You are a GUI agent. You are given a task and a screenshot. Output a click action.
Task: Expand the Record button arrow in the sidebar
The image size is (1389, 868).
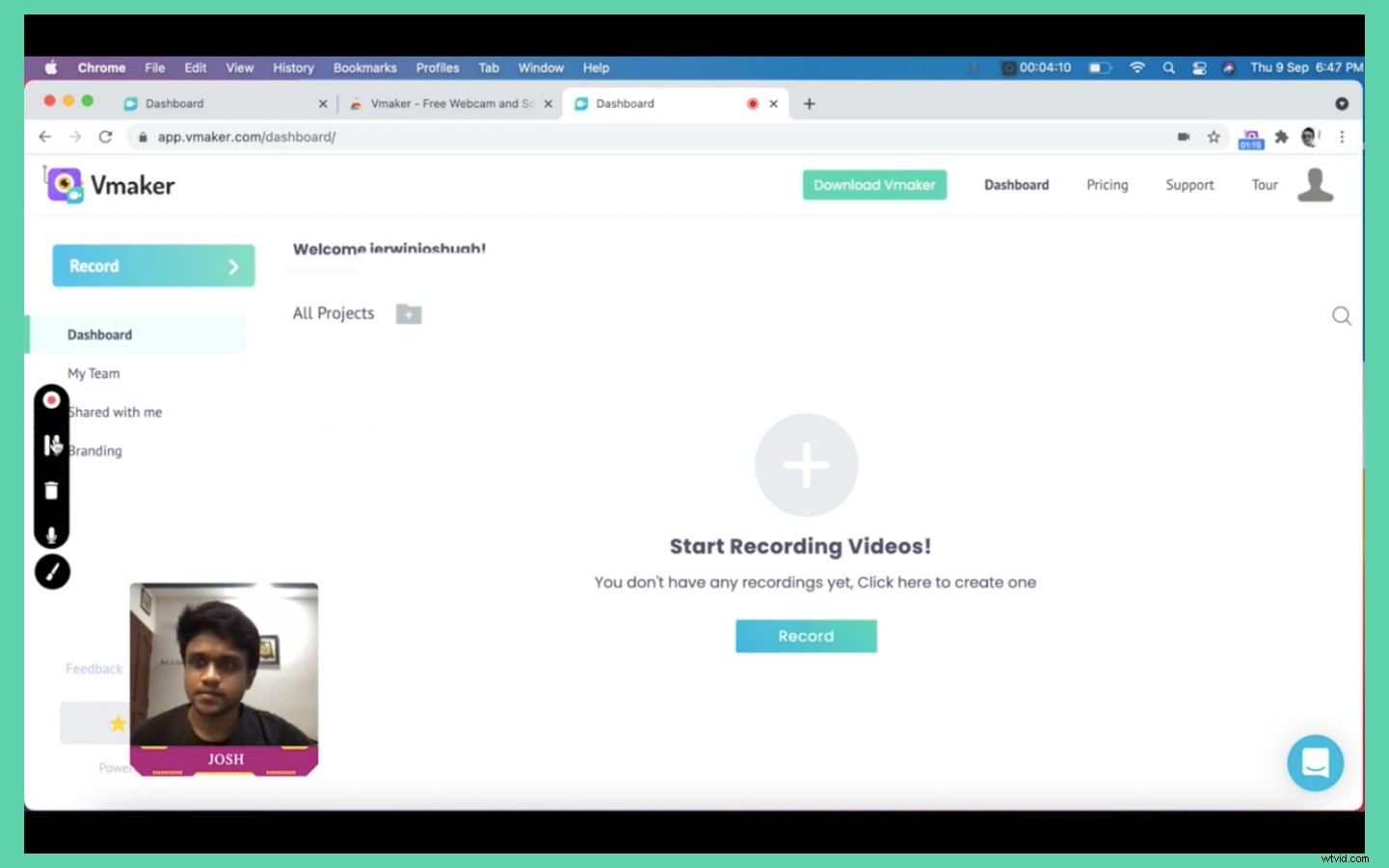(x=231, y=265)
